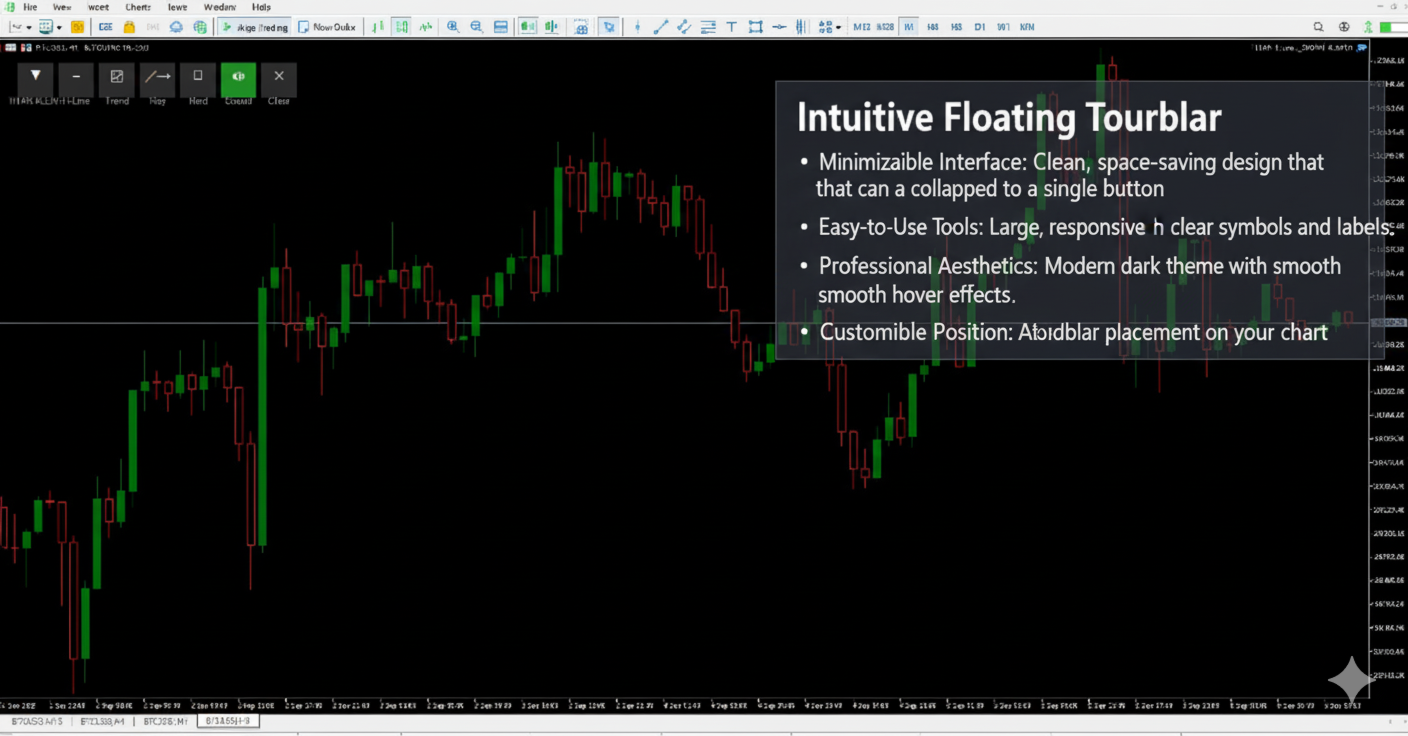Click the tile windows toolbar icon
Image resolution: width=1408 pixels, height=736 pixels.
point(501,27)
